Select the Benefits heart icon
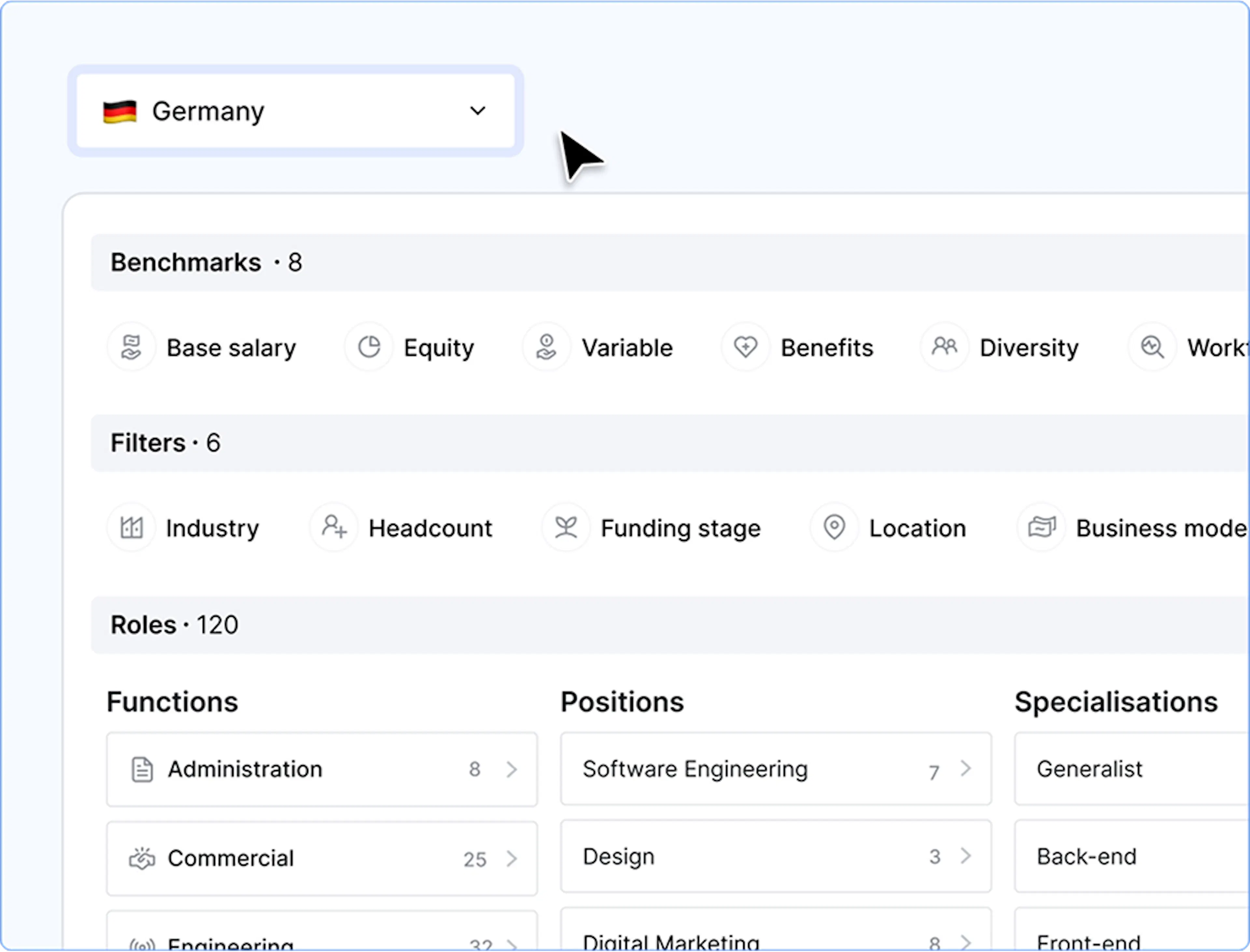 [x=745, y=347]
